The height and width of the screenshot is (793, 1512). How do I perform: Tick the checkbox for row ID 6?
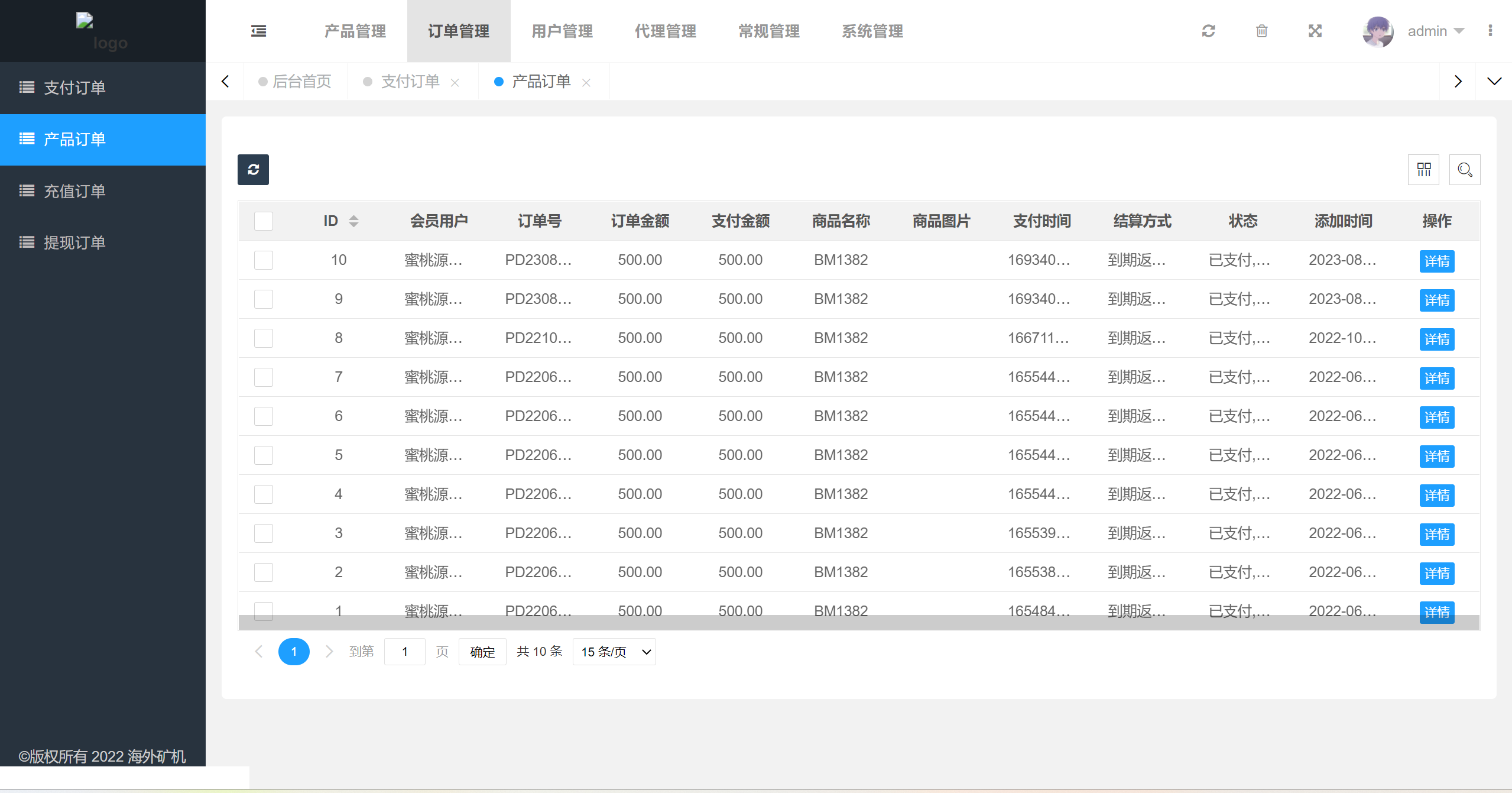[x=264, y=416]
